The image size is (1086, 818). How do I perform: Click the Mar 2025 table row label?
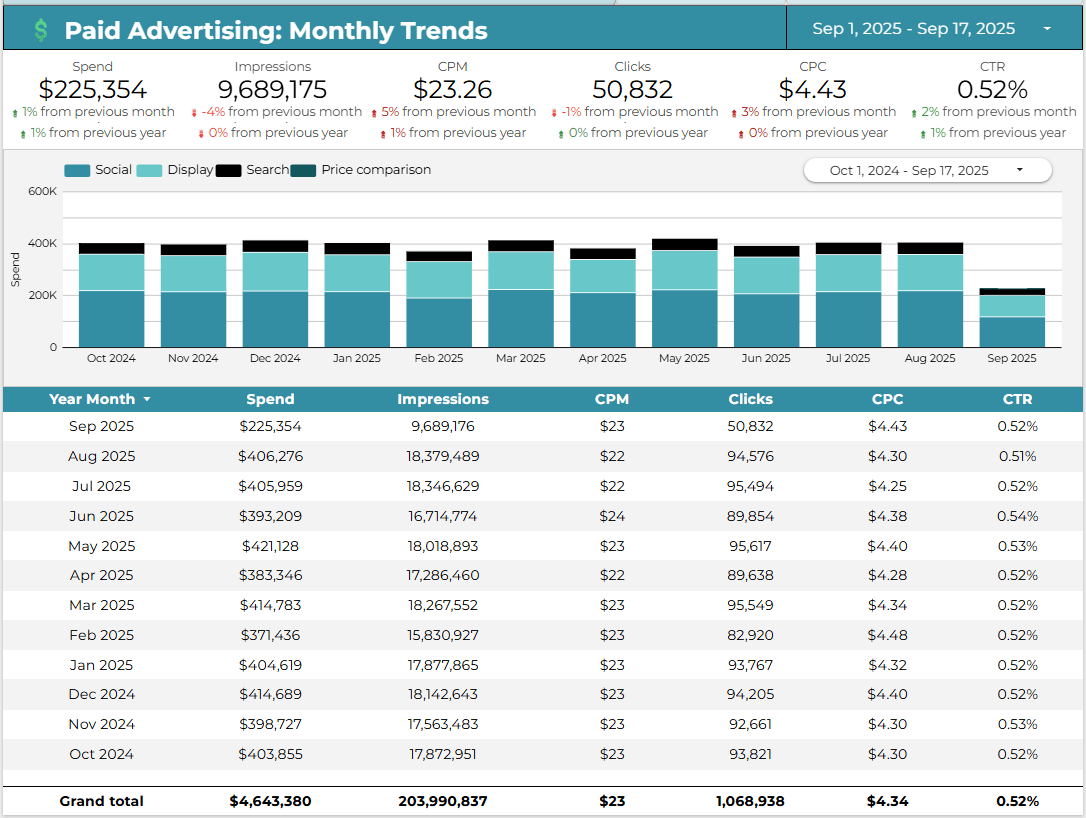point(101,605)
